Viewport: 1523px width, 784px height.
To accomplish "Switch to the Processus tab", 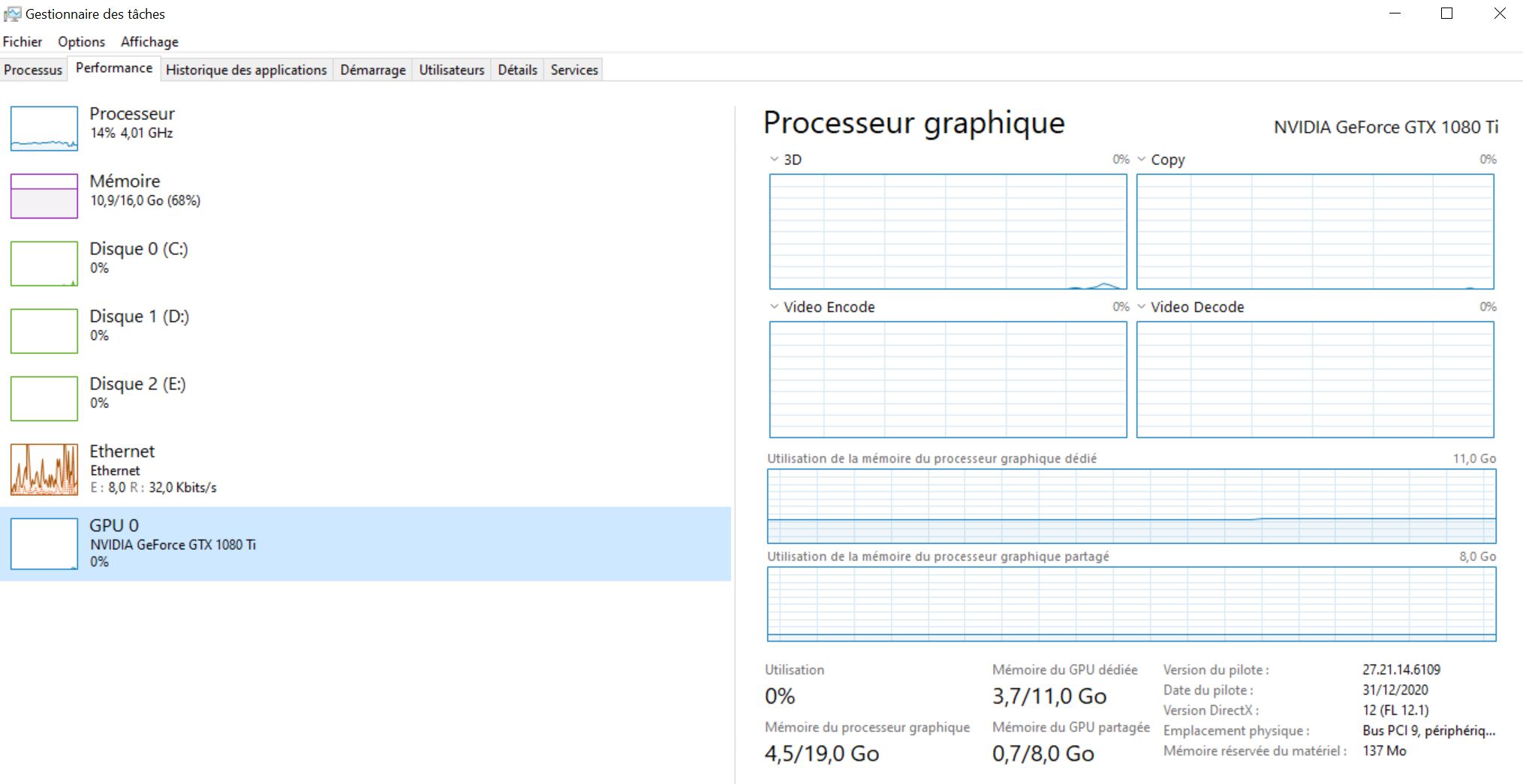I will pos(33,70).
